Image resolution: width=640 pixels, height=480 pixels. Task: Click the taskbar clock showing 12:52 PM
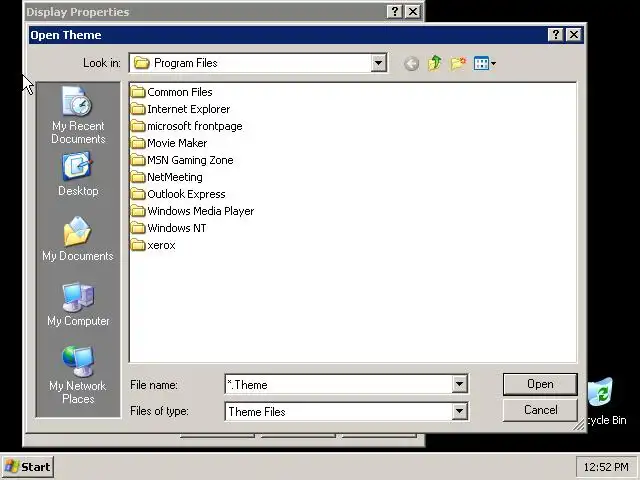[606, 467]
